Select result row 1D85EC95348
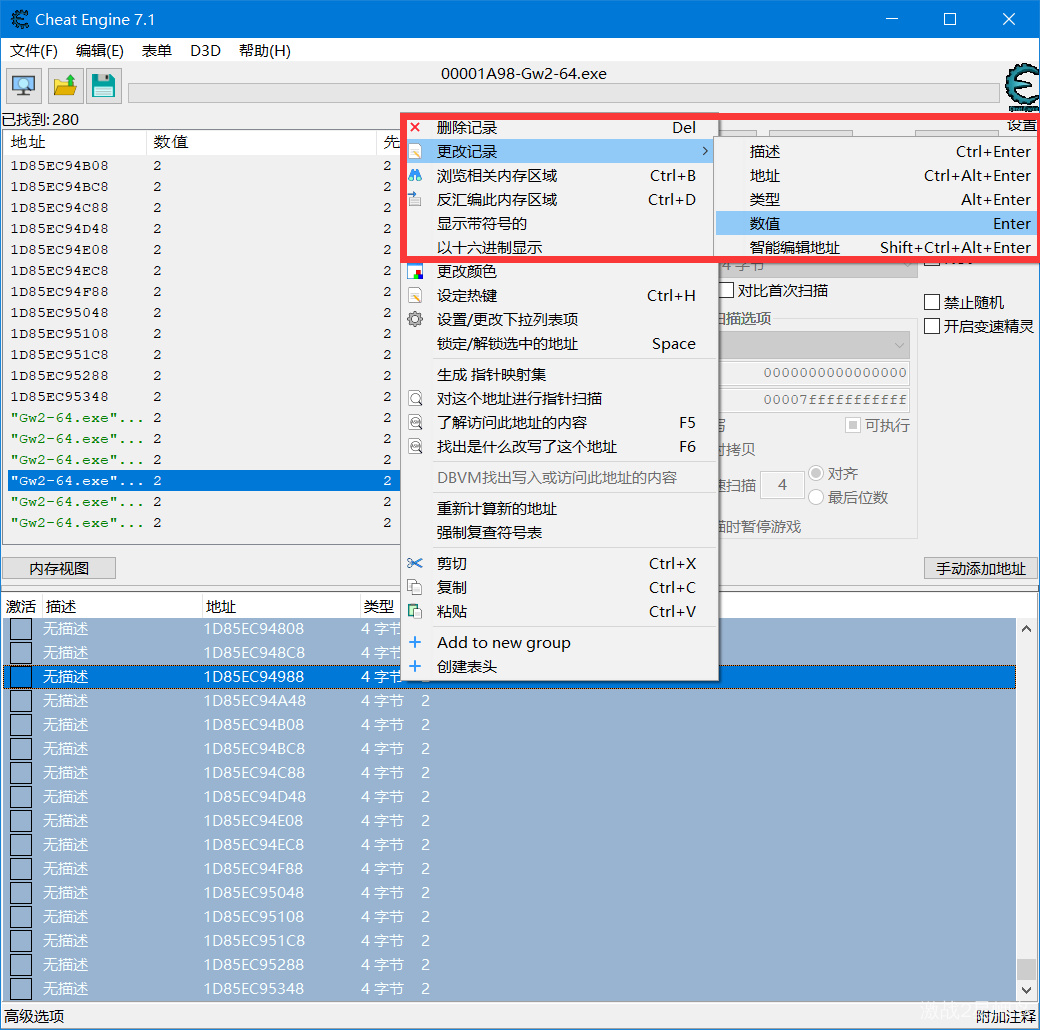The width and height of the screenshot is (1040, 1030). [203, 397]
